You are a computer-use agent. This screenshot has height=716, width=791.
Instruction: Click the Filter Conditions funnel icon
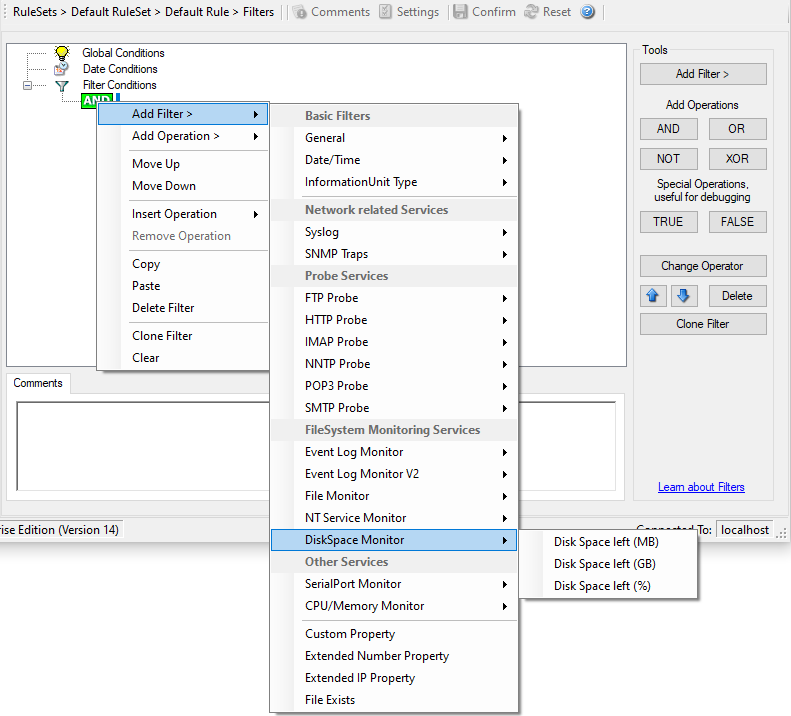pyautogui.click(x=62, y=86)
